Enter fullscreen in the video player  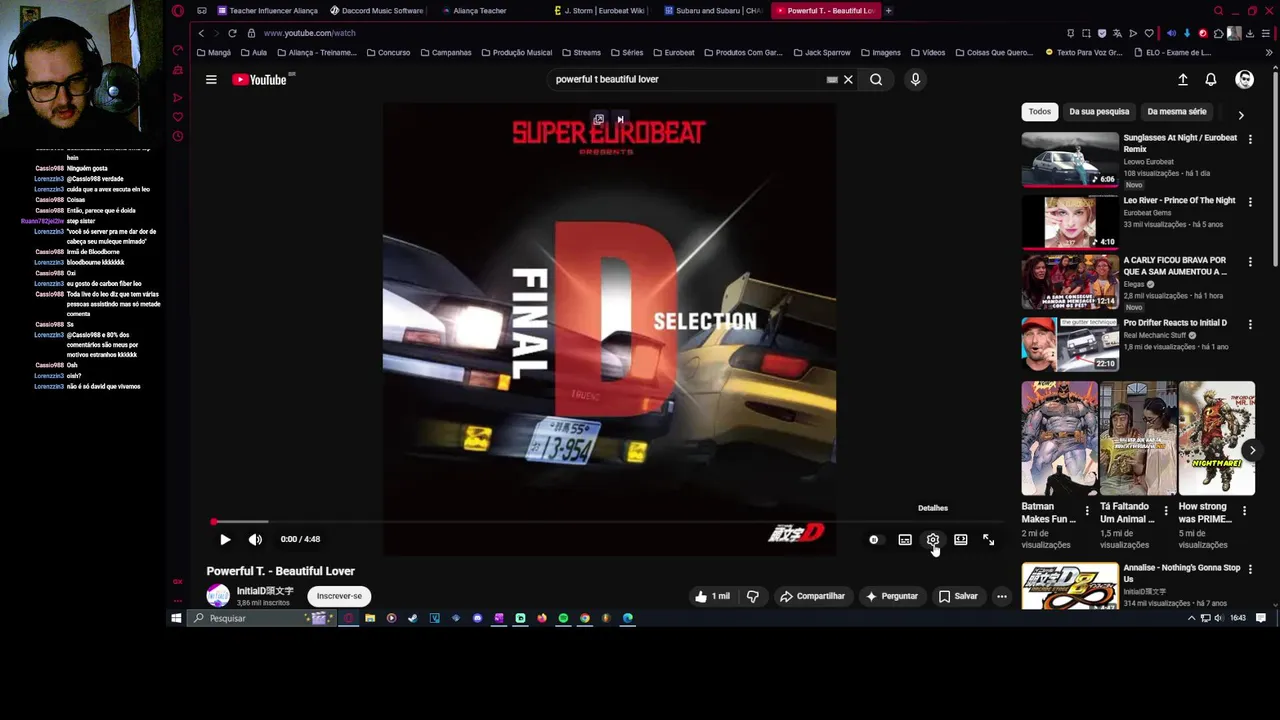click(988, 539)
